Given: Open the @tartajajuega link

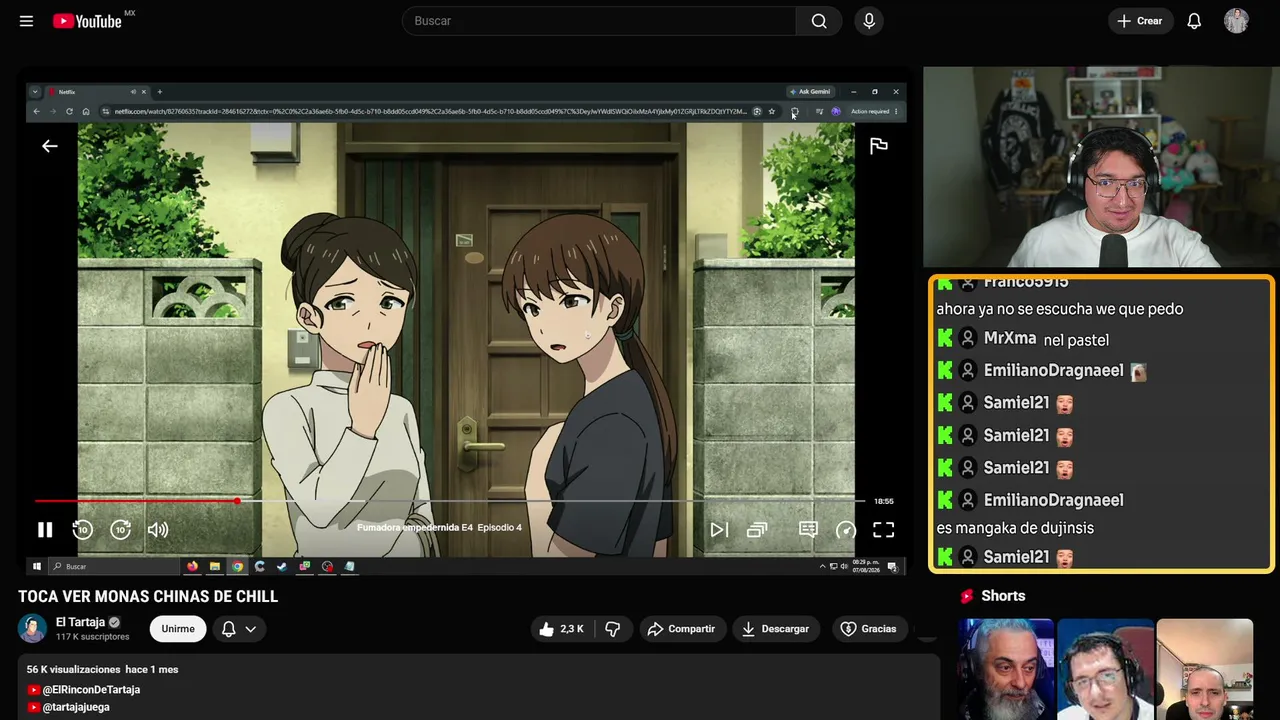Looking at the screenshot, I should pos(76,707).
